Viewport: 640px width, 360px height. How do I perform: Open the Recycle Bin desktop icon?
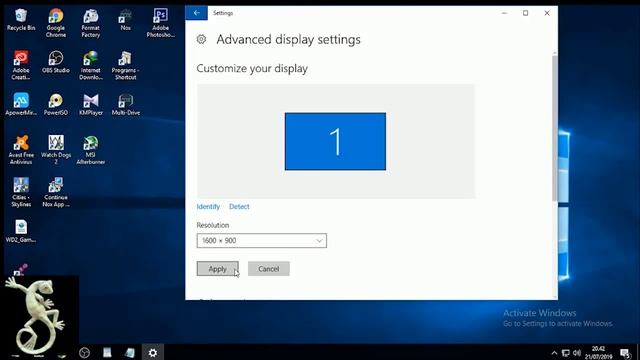21,20
